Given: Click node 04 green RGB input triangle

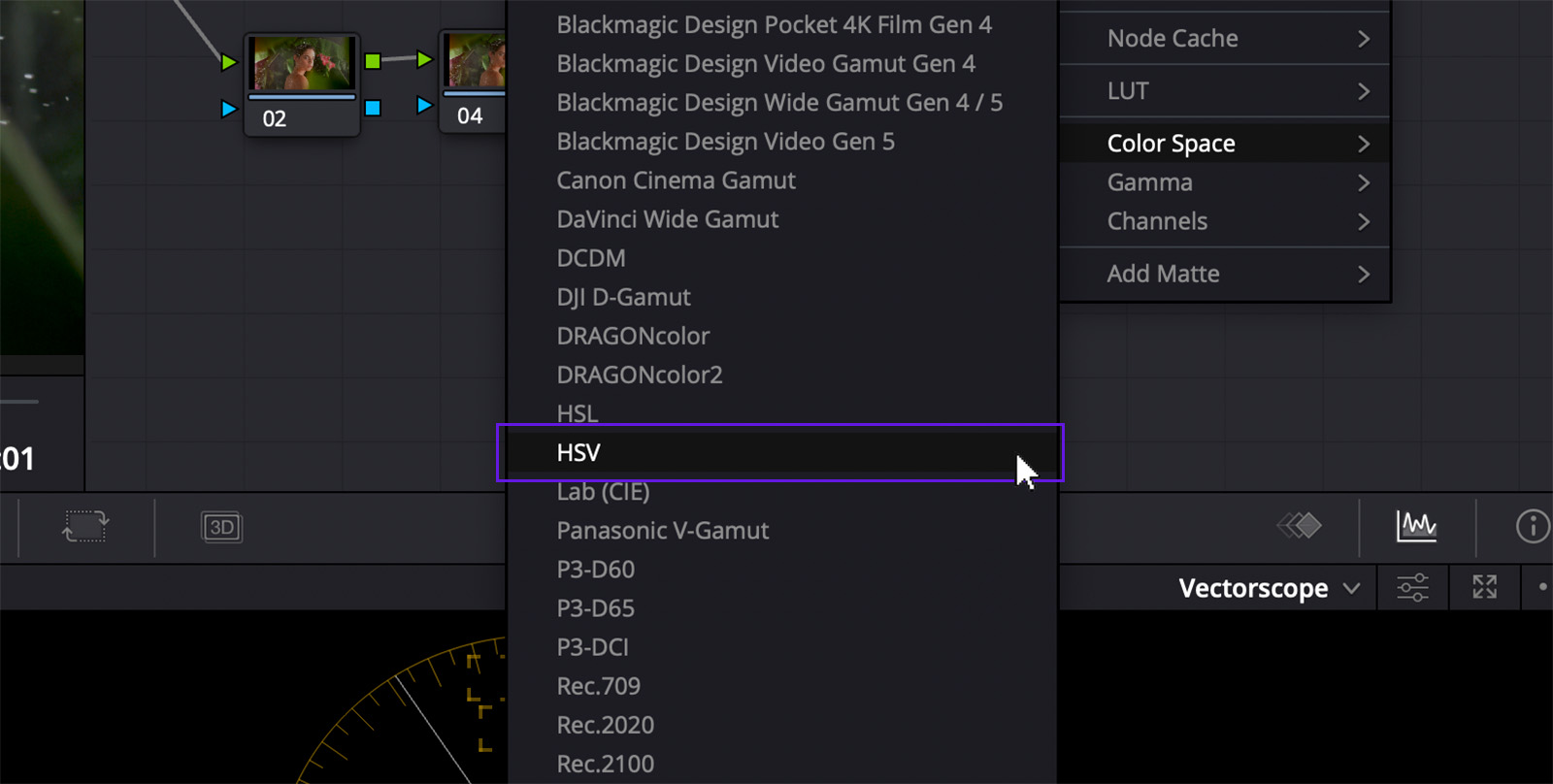Looking at the screenshot, I should (424, 59).
